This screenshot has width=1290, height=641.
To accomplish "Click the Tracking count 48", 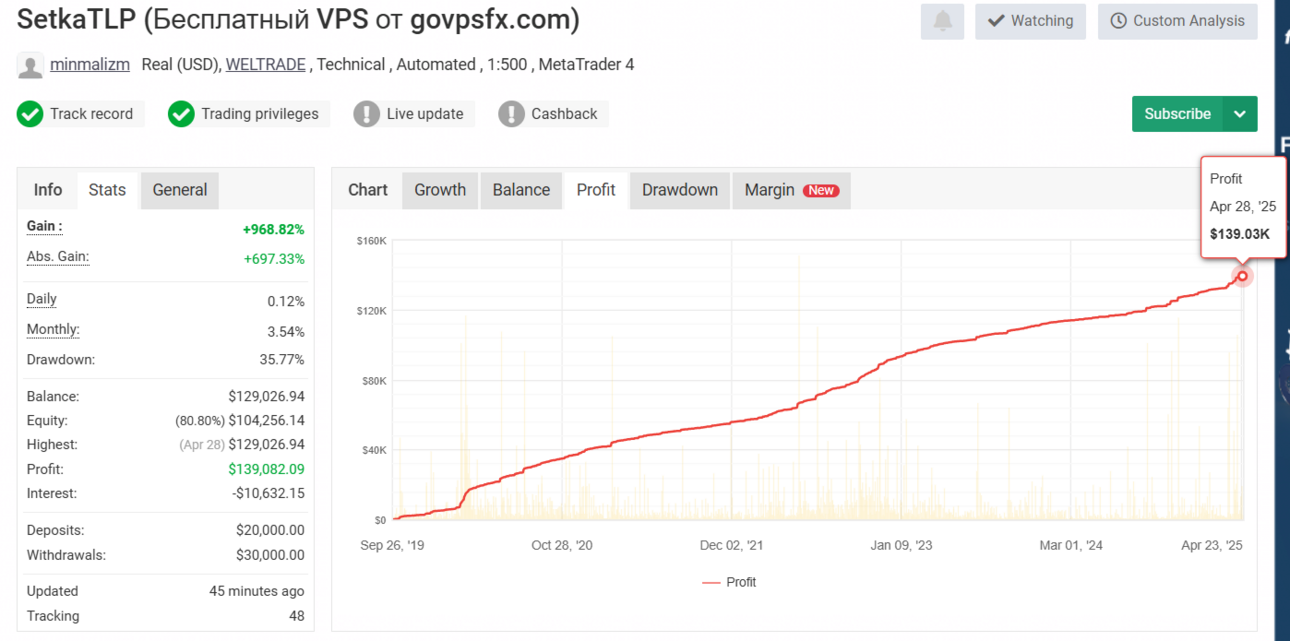I will point(296,616).
